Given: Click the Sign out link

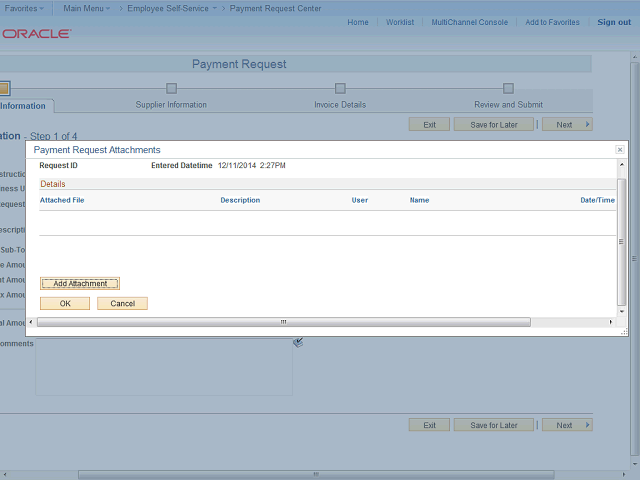Looking at the screenshot, I should pyautogui.click(x=613, y=22).
